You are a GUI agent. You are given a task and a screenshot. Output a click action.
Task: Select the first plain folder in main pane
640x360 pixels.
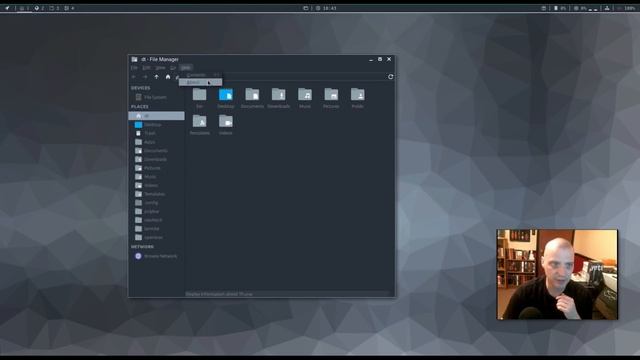coord(200,98)
